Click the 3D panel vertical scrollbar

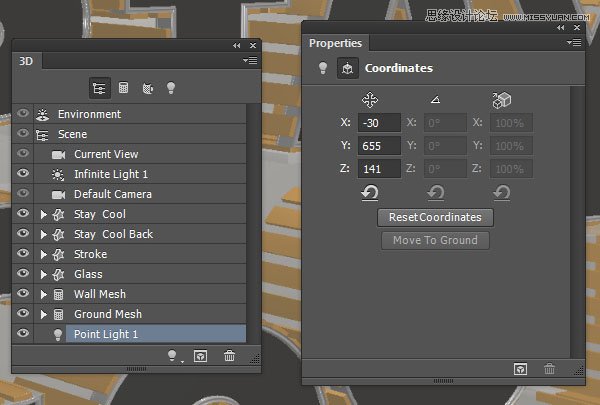pos(252,224)
